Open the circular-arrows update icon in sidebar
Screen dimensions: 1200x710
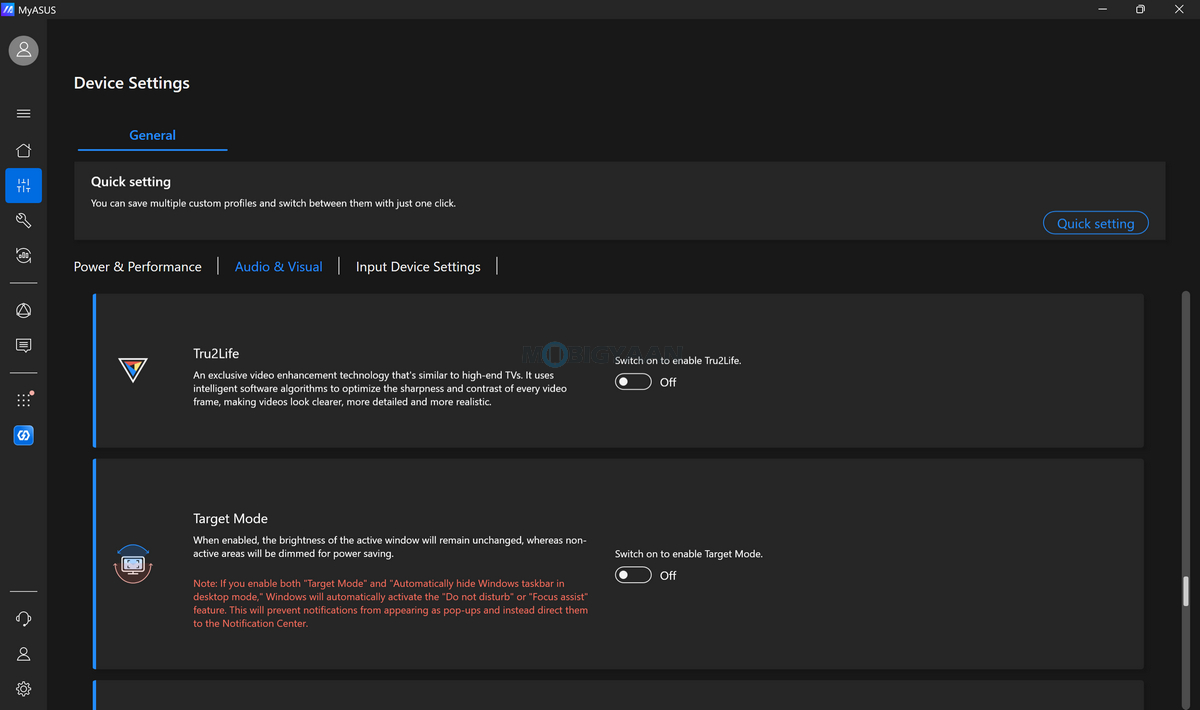pos(24,256)
